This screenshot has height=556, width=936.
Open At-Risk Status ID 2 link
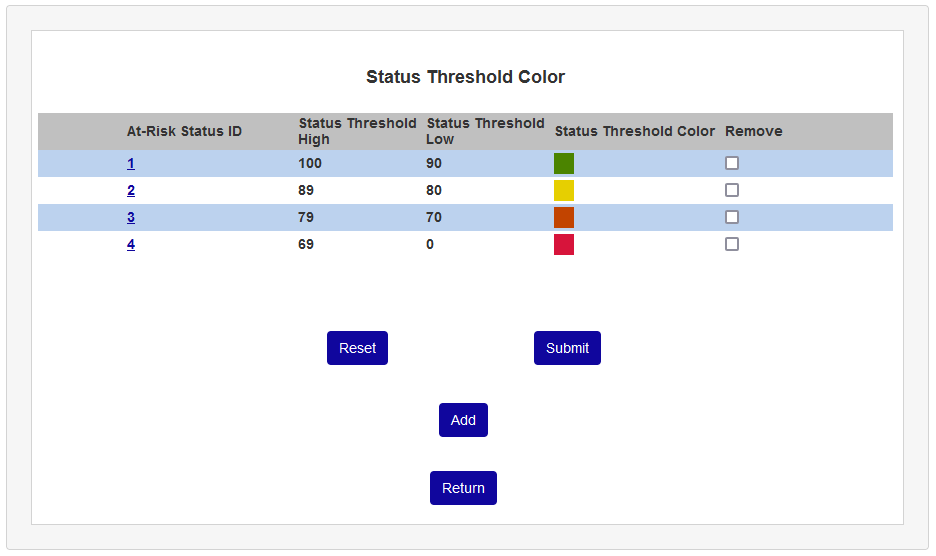tap(131, 190)
